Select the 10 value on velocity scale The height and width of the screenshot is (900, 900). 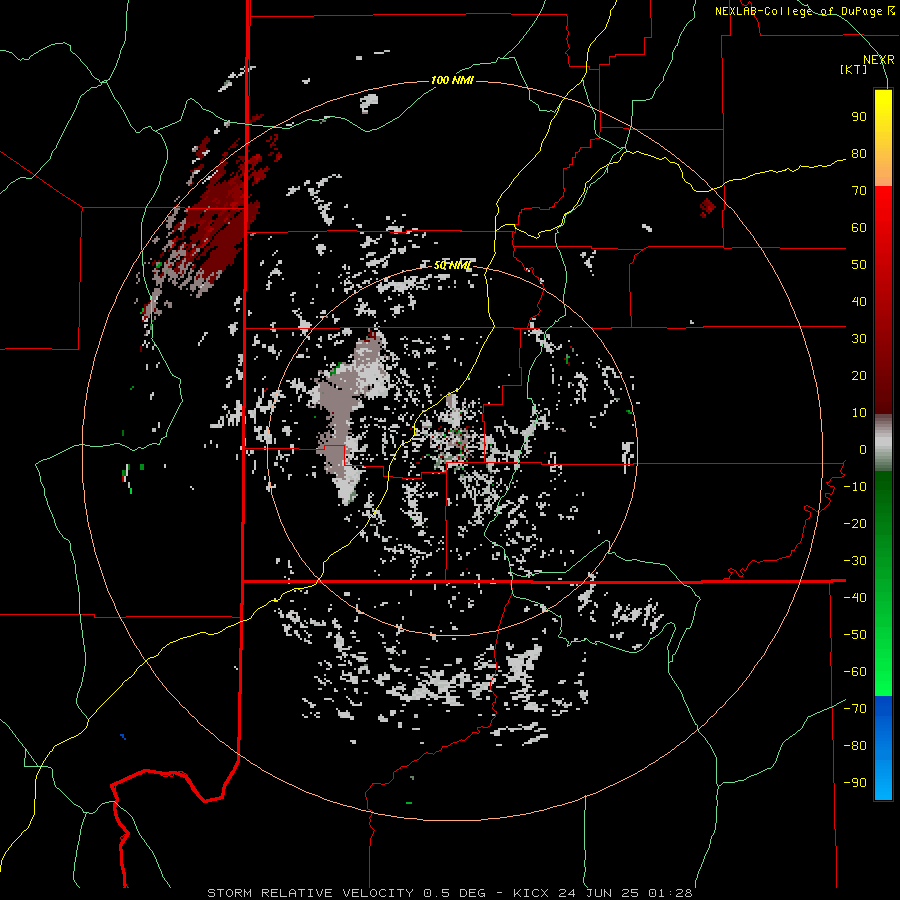click(859, 413)
